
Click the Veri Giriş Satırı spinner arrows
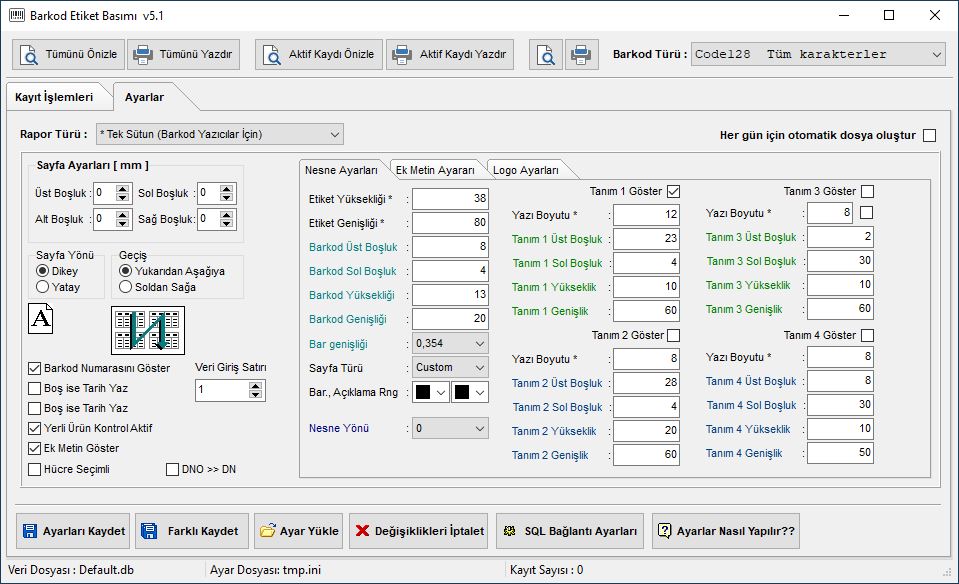point(256,390)
